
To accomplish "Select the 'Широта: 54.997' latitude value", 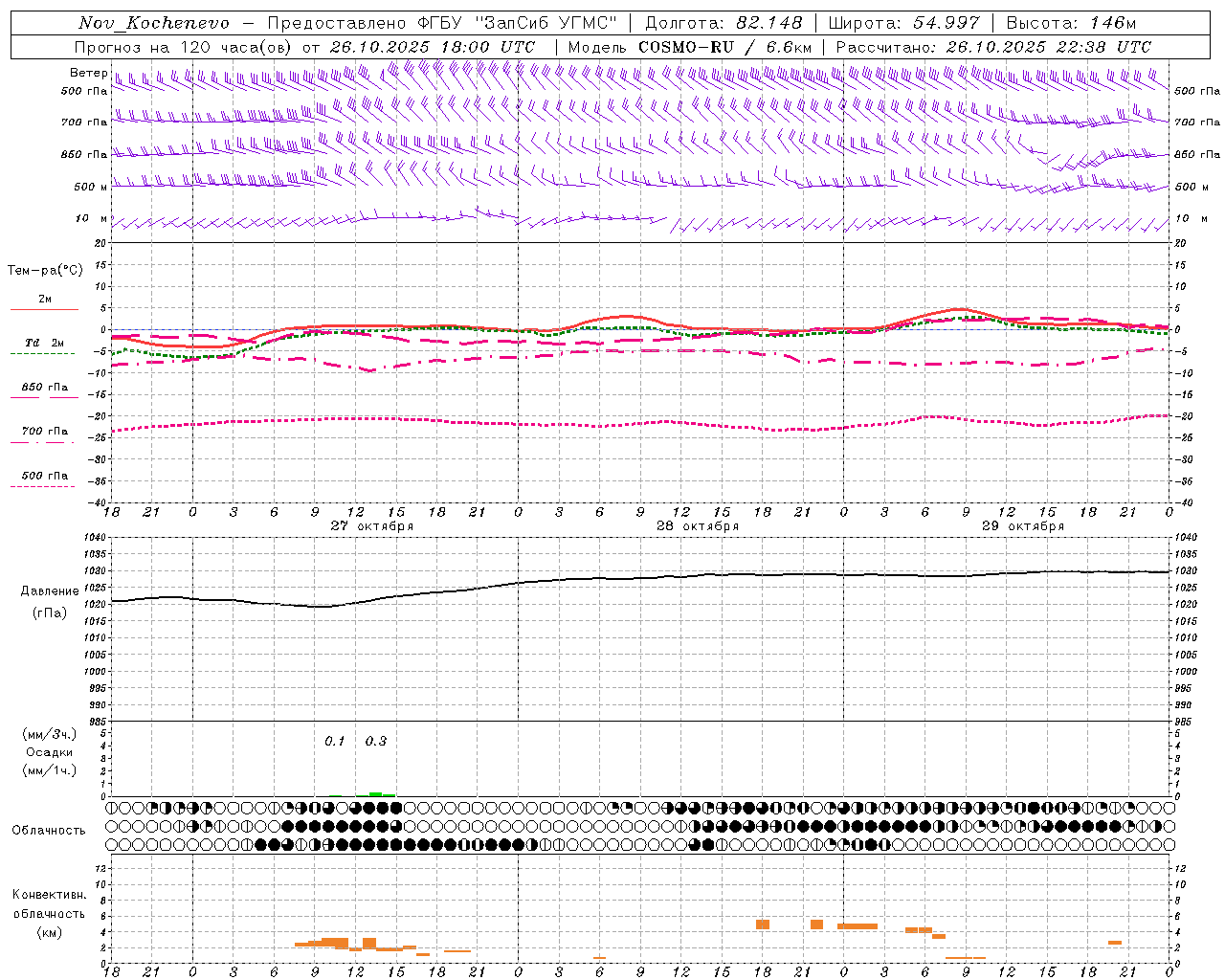I will [x=904, y=23].
